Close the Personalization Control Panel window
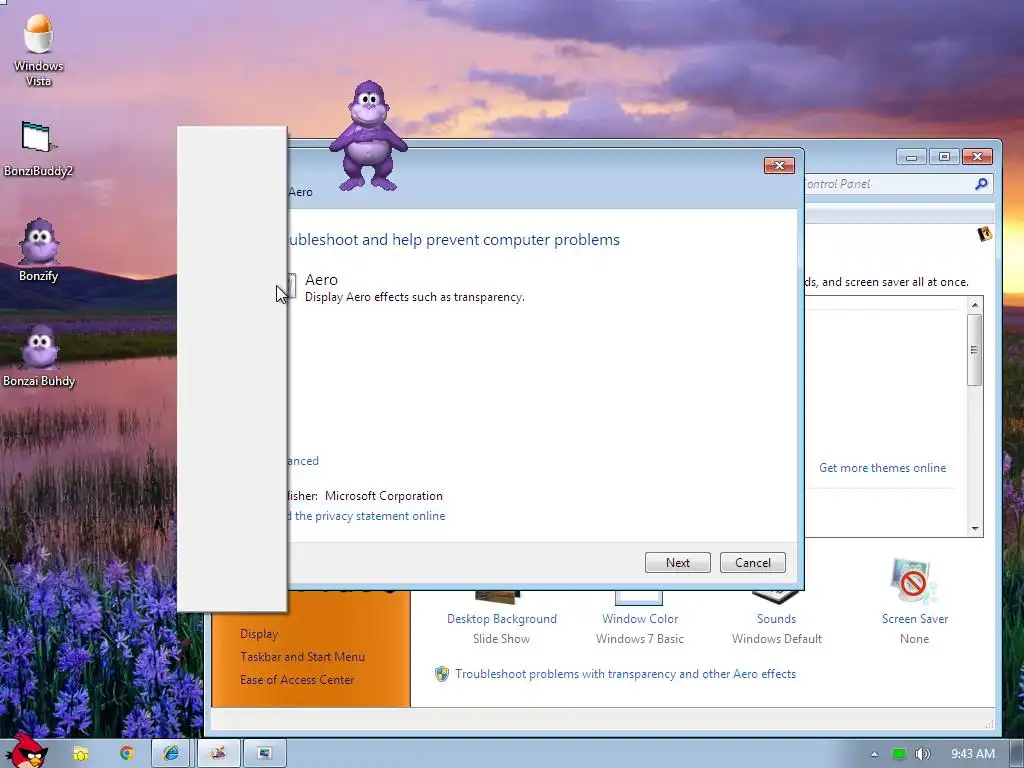This screenshot has width=1024, height=768. (978, 157)
